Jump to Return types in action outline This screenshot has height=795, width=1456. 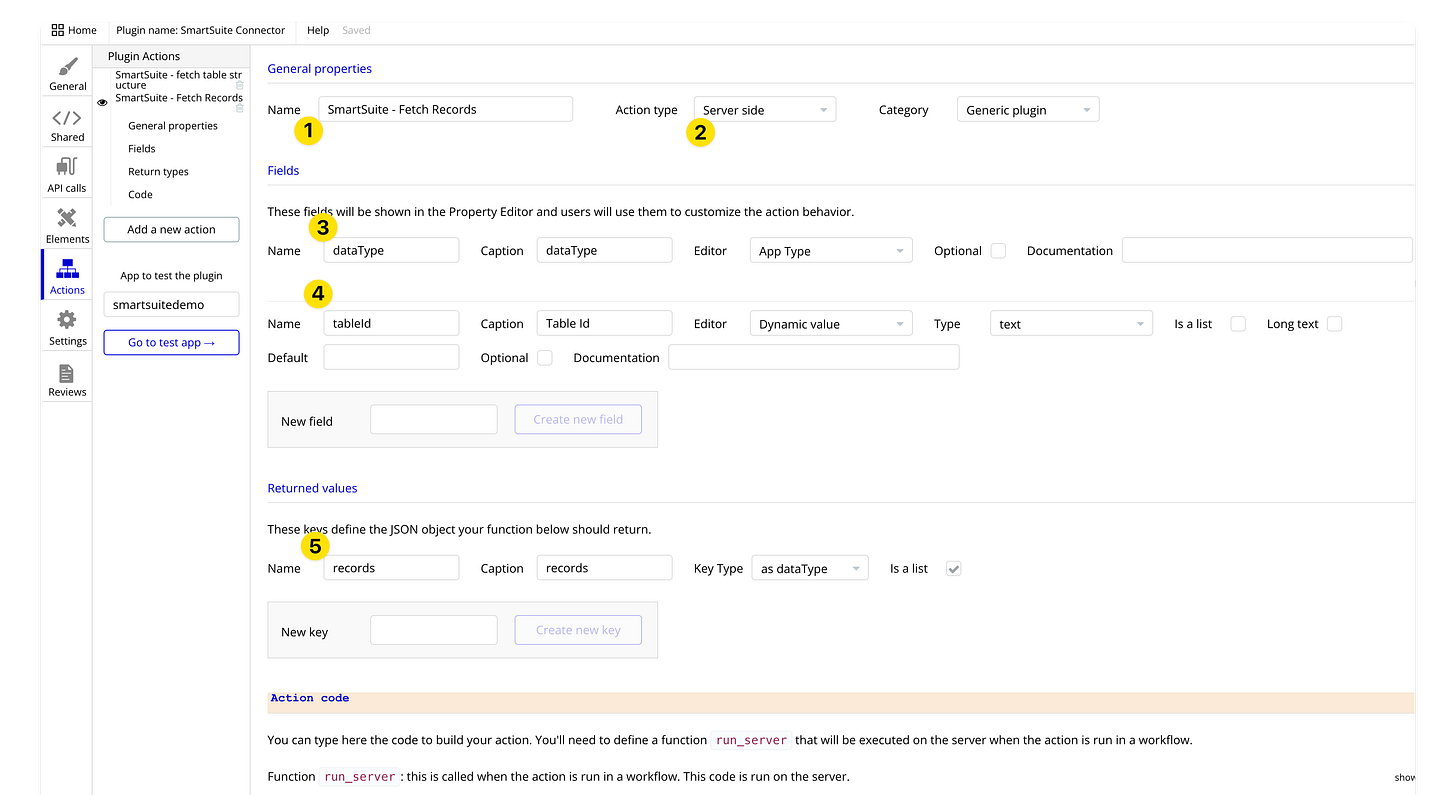pos(158,171)
